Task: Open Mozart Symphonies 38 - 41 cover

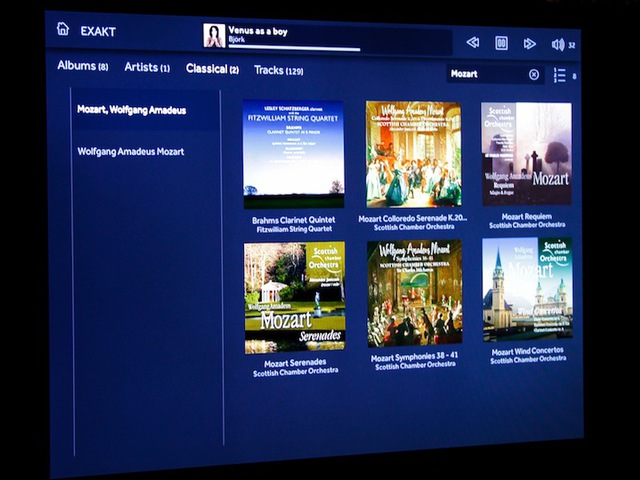Action: pos(415,293)
